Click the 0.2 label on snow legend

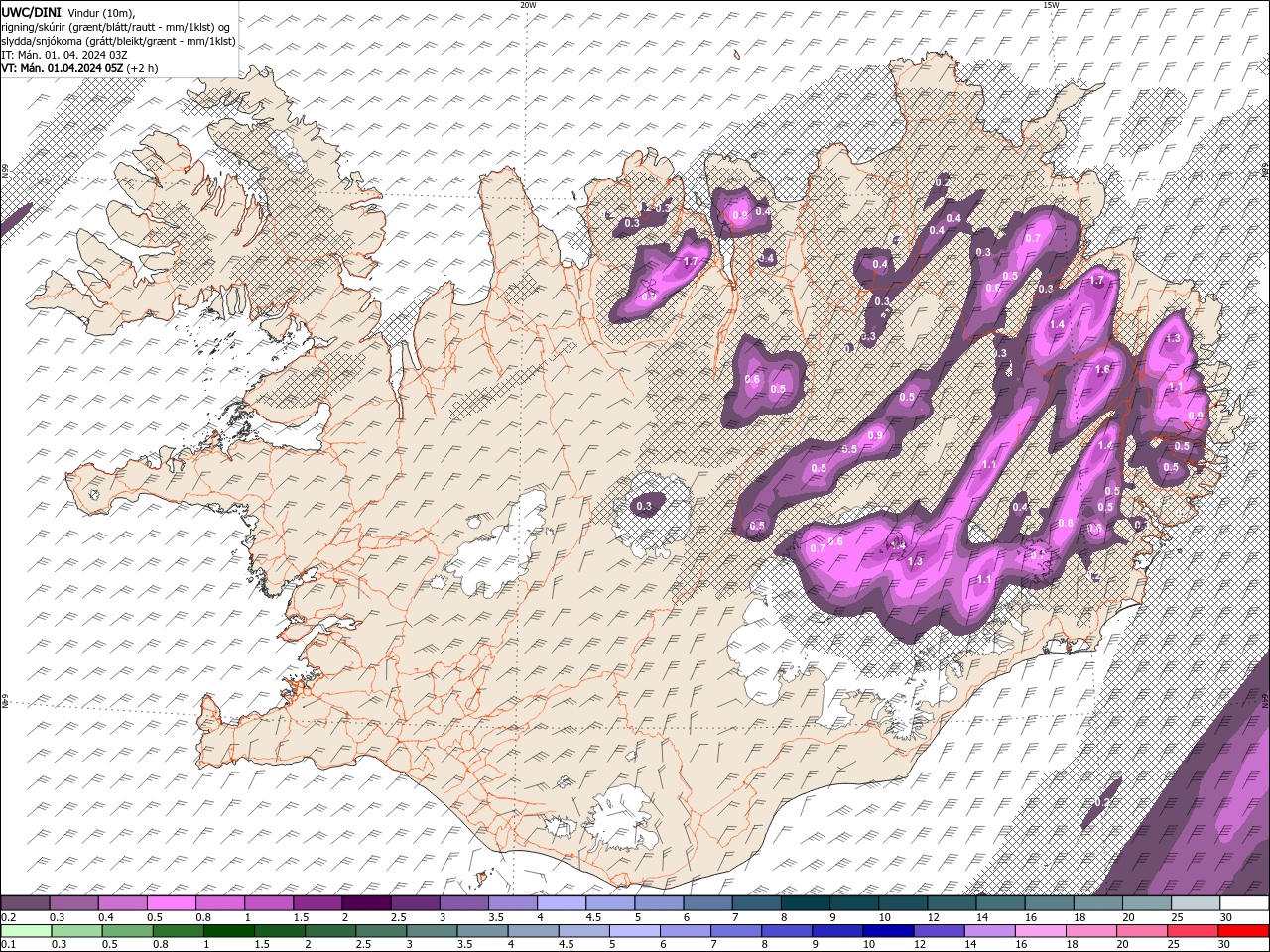8,917
